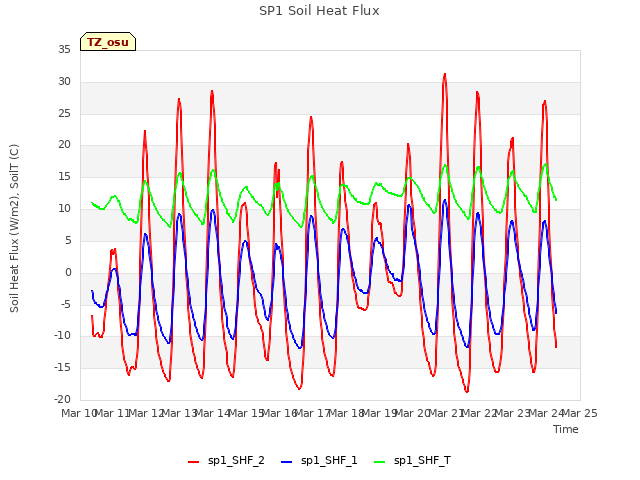Click the 0 y-axis tick label
This screenshot has height=480, width=640.
[68, 273]
